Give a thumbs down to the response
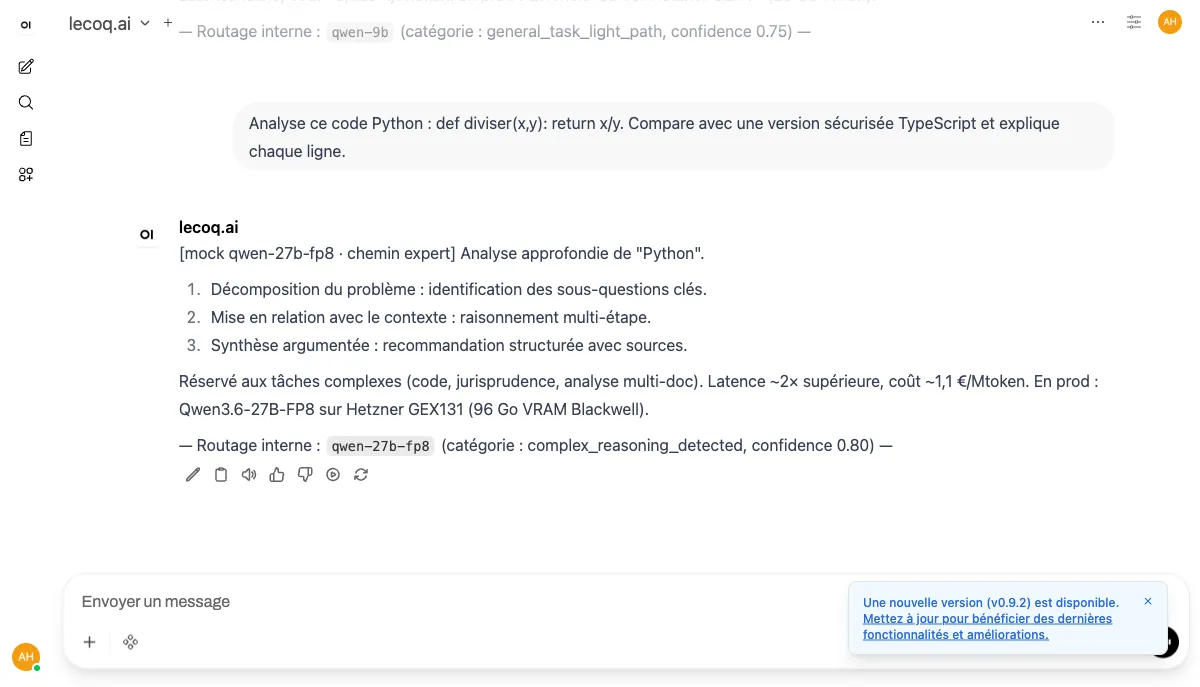Screen dimensions: 1200x687 [x=305, y=474]
